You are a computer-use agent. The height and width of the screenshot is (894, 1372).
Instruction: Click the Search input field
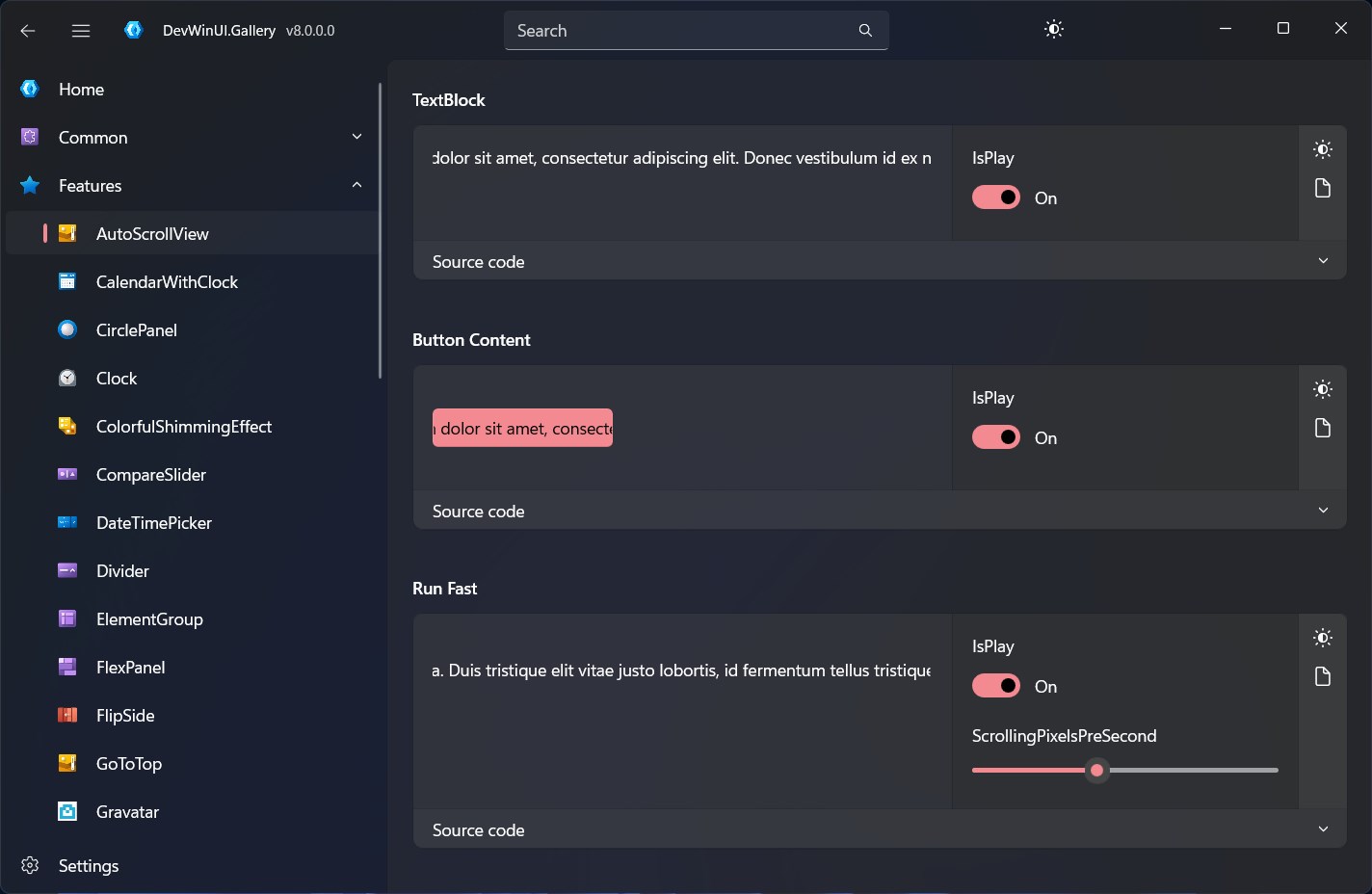[x=679, y=31]
